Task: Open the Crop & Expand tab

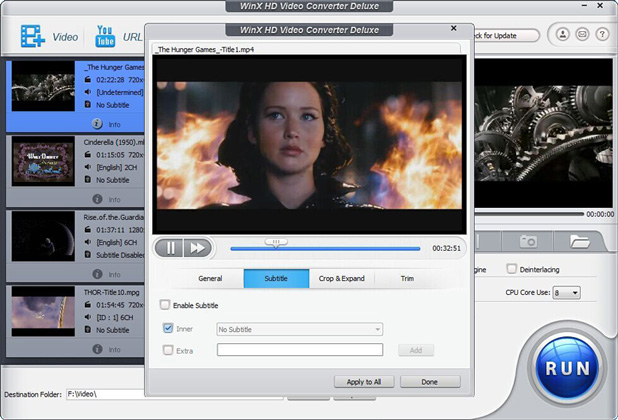Action: click(342, 279)
